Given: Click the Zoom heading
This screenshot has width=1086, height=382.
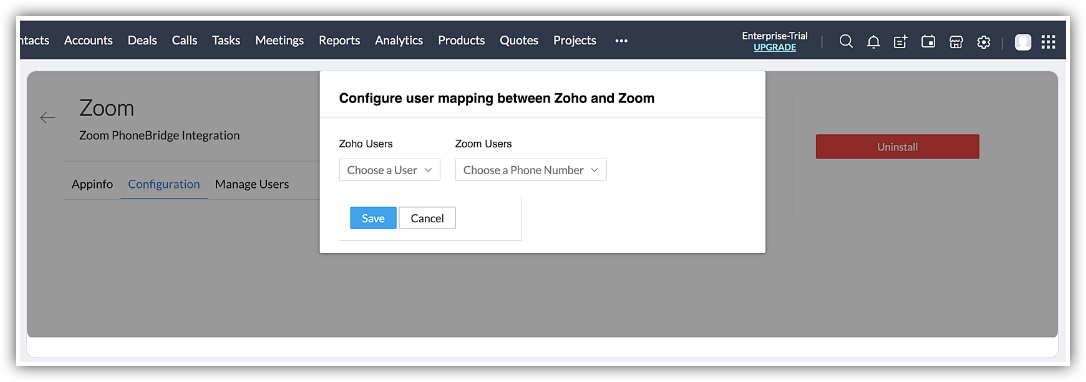Looking at the screenshot, I should pyautogui.click(x=107, y=108).
